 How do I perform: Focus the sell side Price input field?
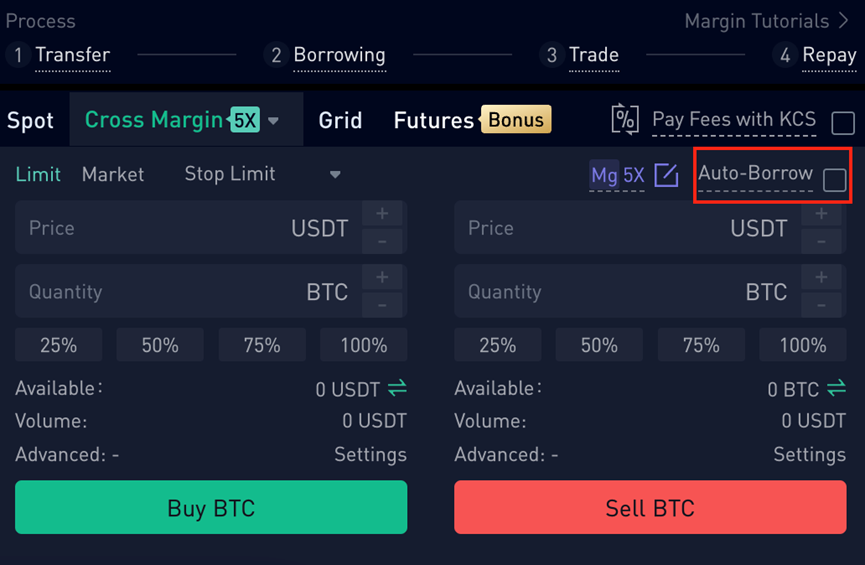(627, 227)
